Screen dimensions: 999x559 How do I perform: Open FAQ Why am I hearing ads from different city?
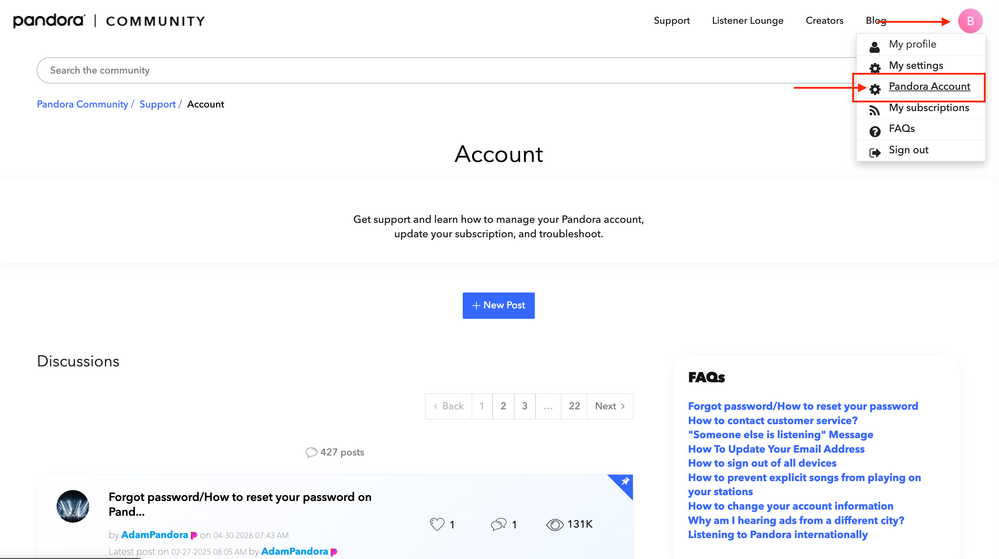tap(796, 520)
